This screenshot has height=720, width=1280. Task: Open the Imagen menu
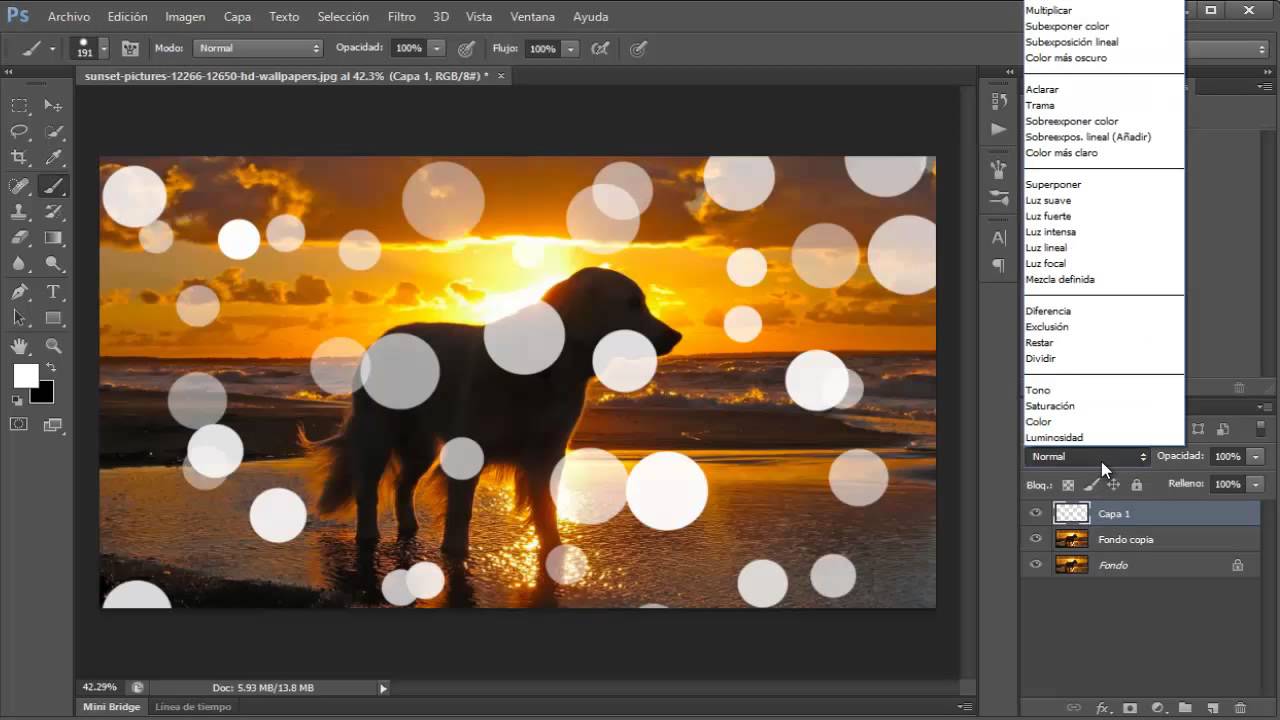point(185,17)
